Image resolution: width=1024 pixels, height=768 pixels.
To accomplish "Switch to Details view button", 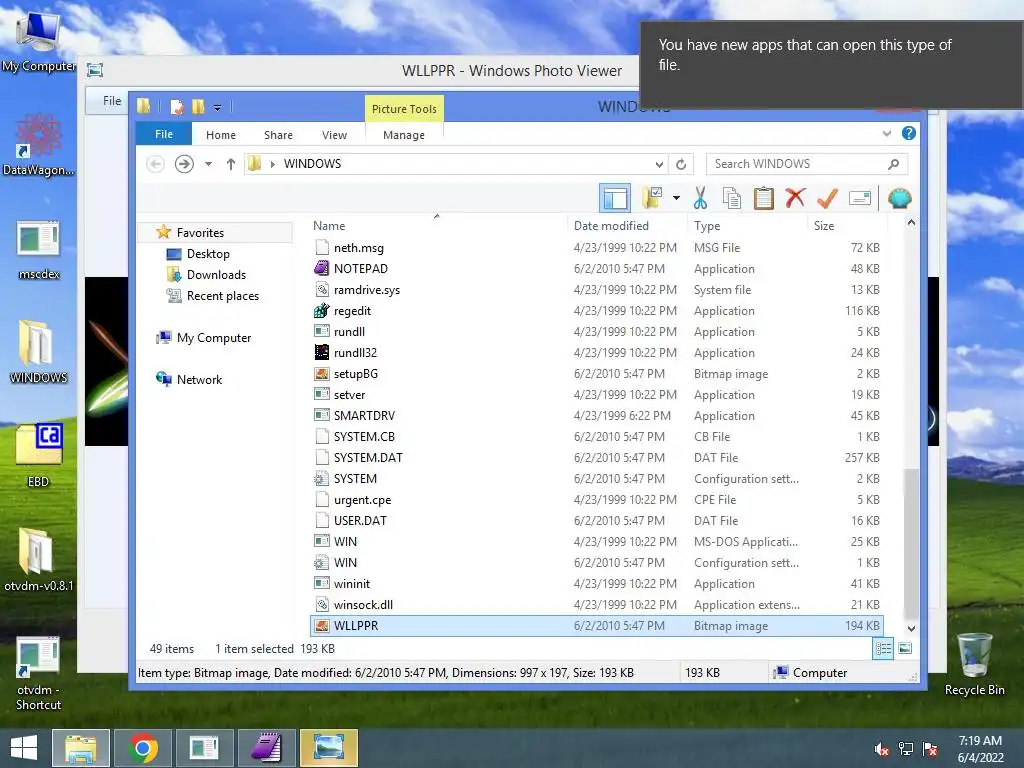I will 883,648.
